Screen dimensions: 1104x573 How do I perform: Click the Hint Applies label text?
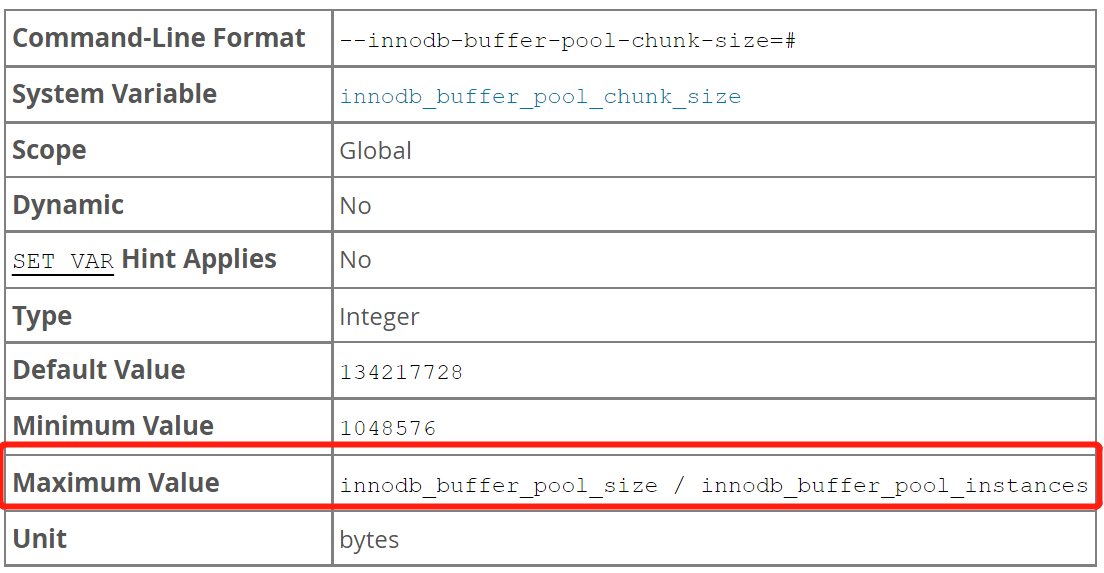click(199, 259)
